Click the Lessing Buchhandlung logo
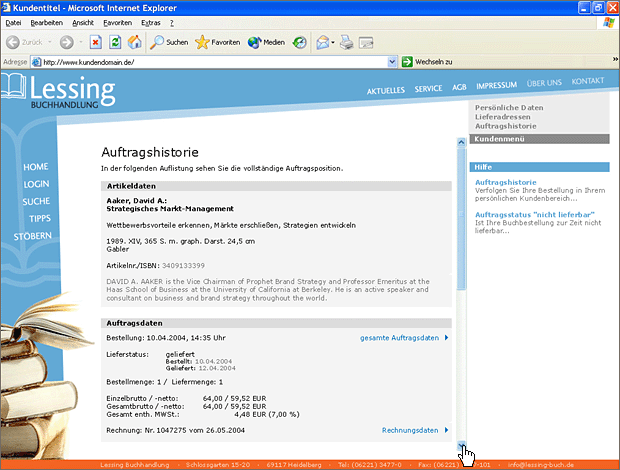The width and height of the screenshot is (620, 470). tap(59, 91)
